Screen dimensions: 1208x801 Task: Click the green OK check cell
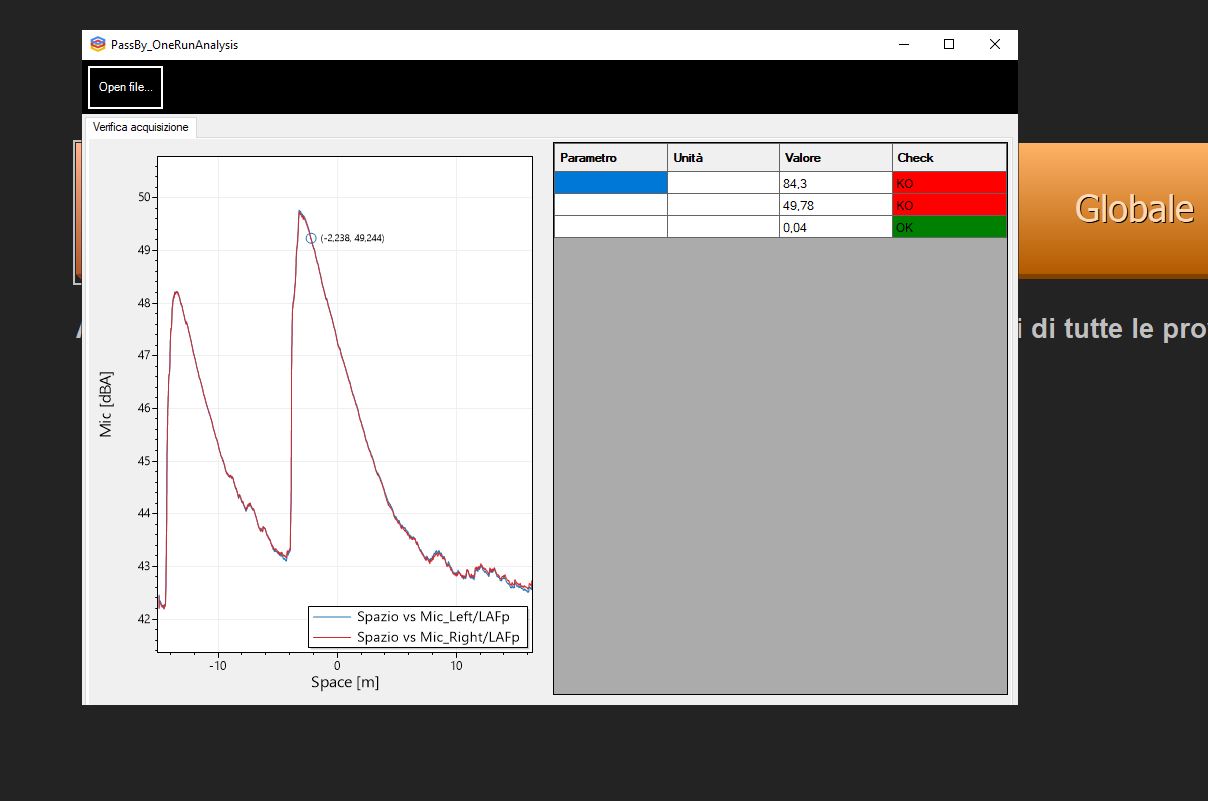pyautogui.click(x=948, y=227)
